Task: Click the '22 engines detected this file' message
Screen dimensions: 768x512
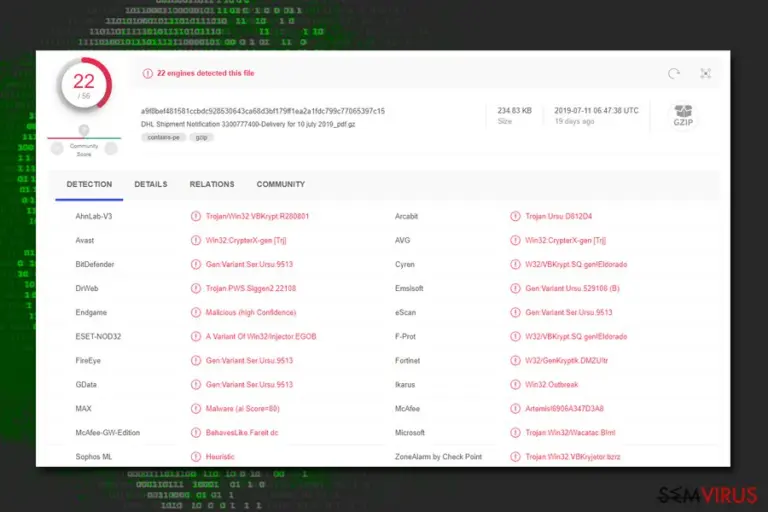Action: click(205, 73)
